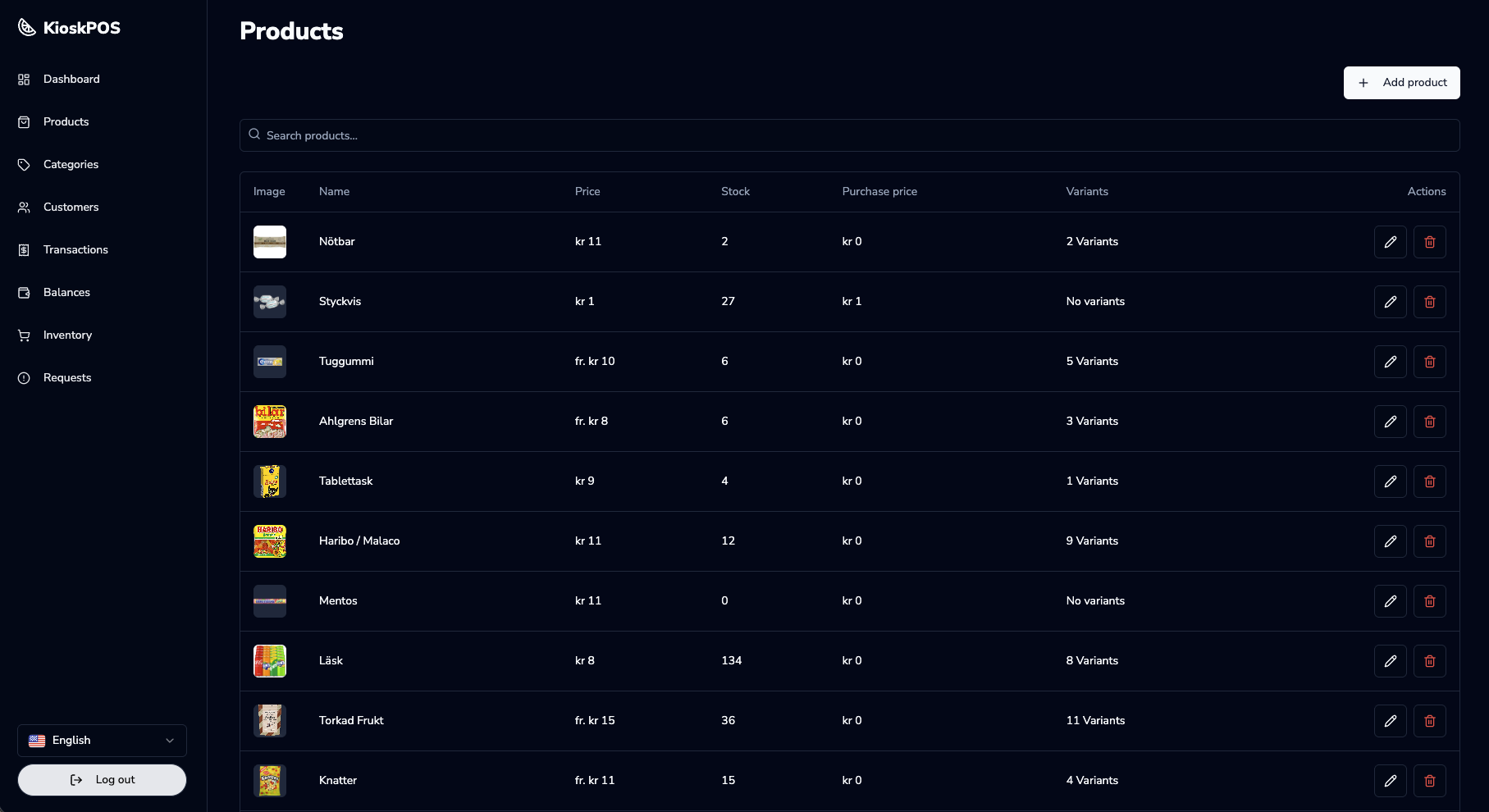1489x812 pixels.
Task: Click the trash icon for Ahlgrens Bilar
Action: coord(1429,422)
